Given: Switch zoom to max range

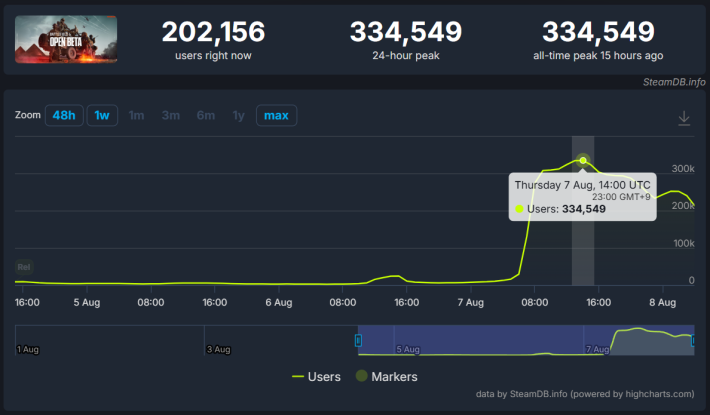Looking at the screenshot, I should click(276, 116).
